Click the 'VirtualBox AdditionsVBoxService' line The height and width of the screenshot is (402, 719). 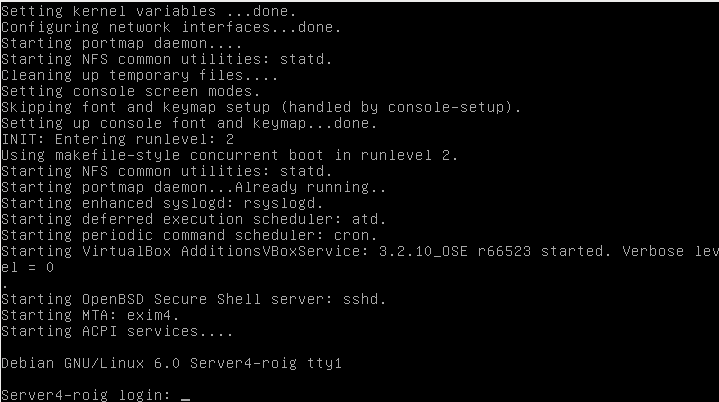click(360, 251)
